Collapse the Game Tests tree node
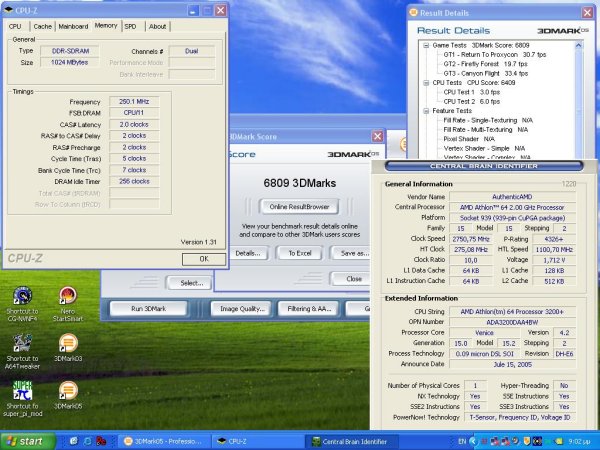Viewport: 600px width, 450px height. [426, 46]
